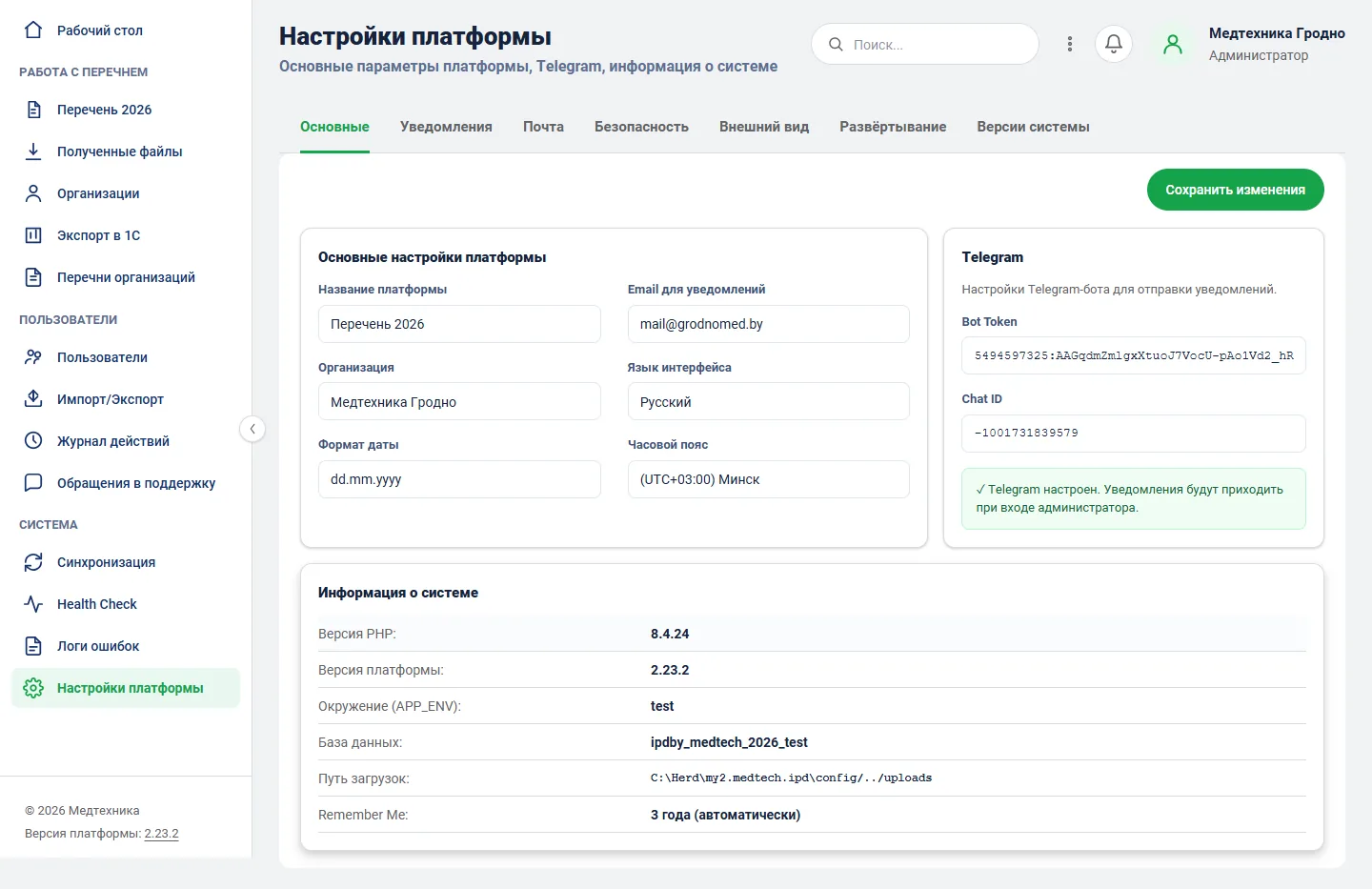Open notifications with the bell icon
This screenshot has width=1372, height=889.
tap(1114, 44)
